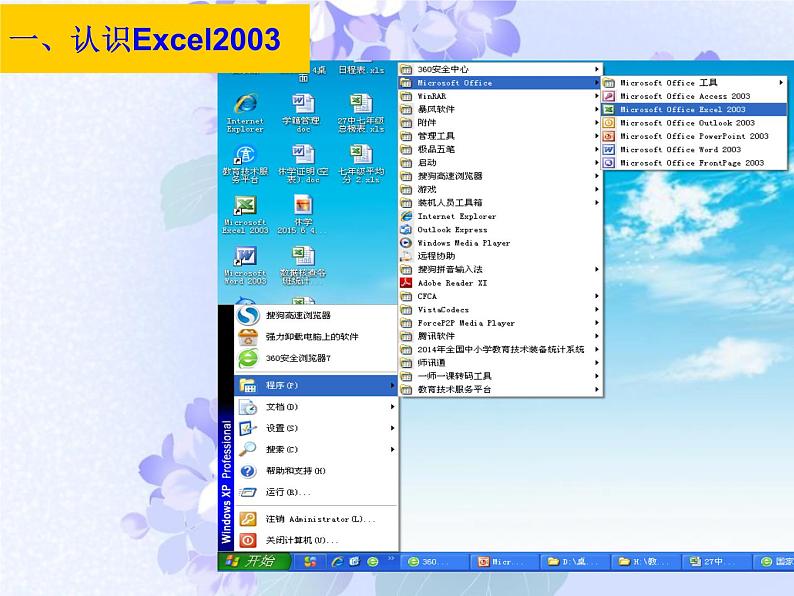Click 强力卸载电脑上的软件 in Start menu
Viewport: 794px width, 596px height.
tap(316, 337)
